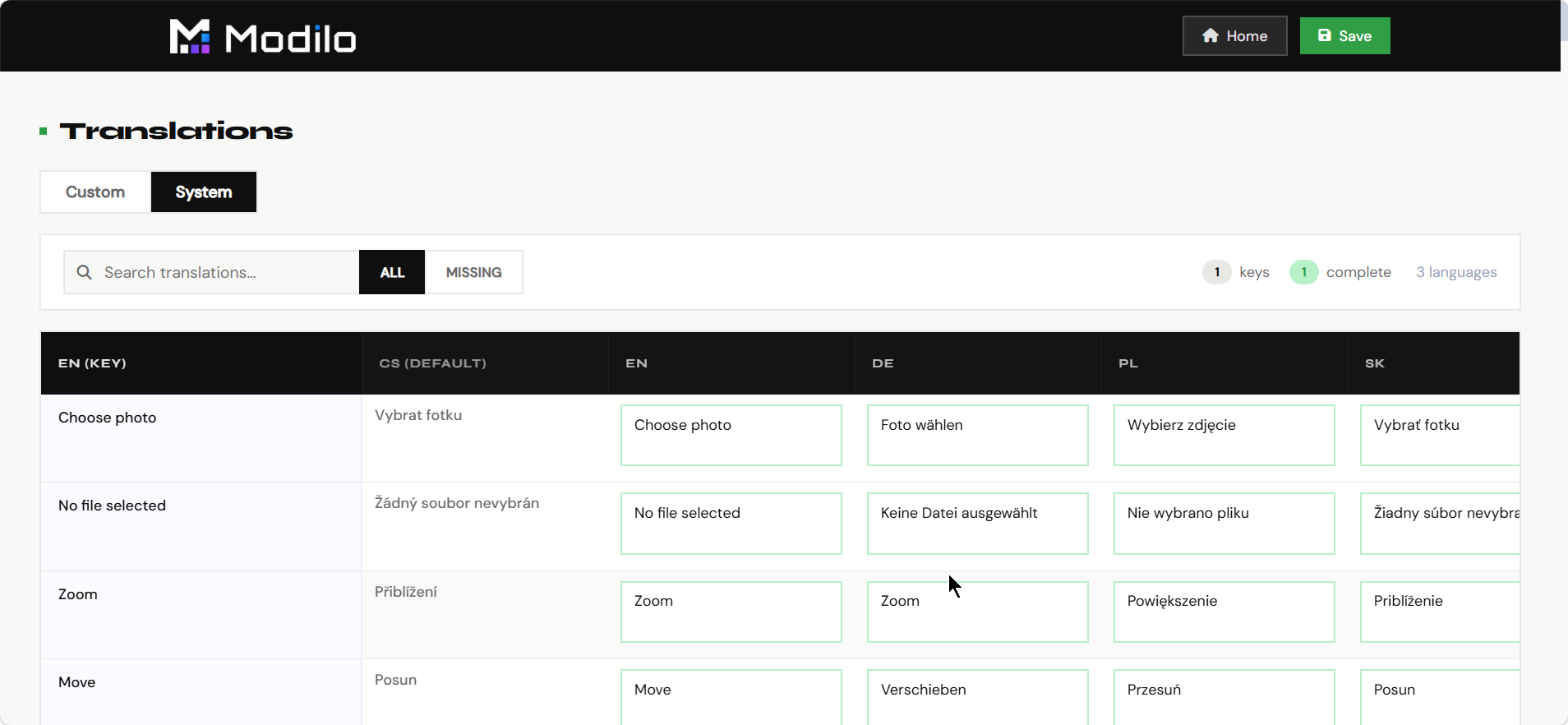Screen dimensions: 1568x725
Task: Click Czech default Žádný soubor nevybrán
Action: (457, 503)
